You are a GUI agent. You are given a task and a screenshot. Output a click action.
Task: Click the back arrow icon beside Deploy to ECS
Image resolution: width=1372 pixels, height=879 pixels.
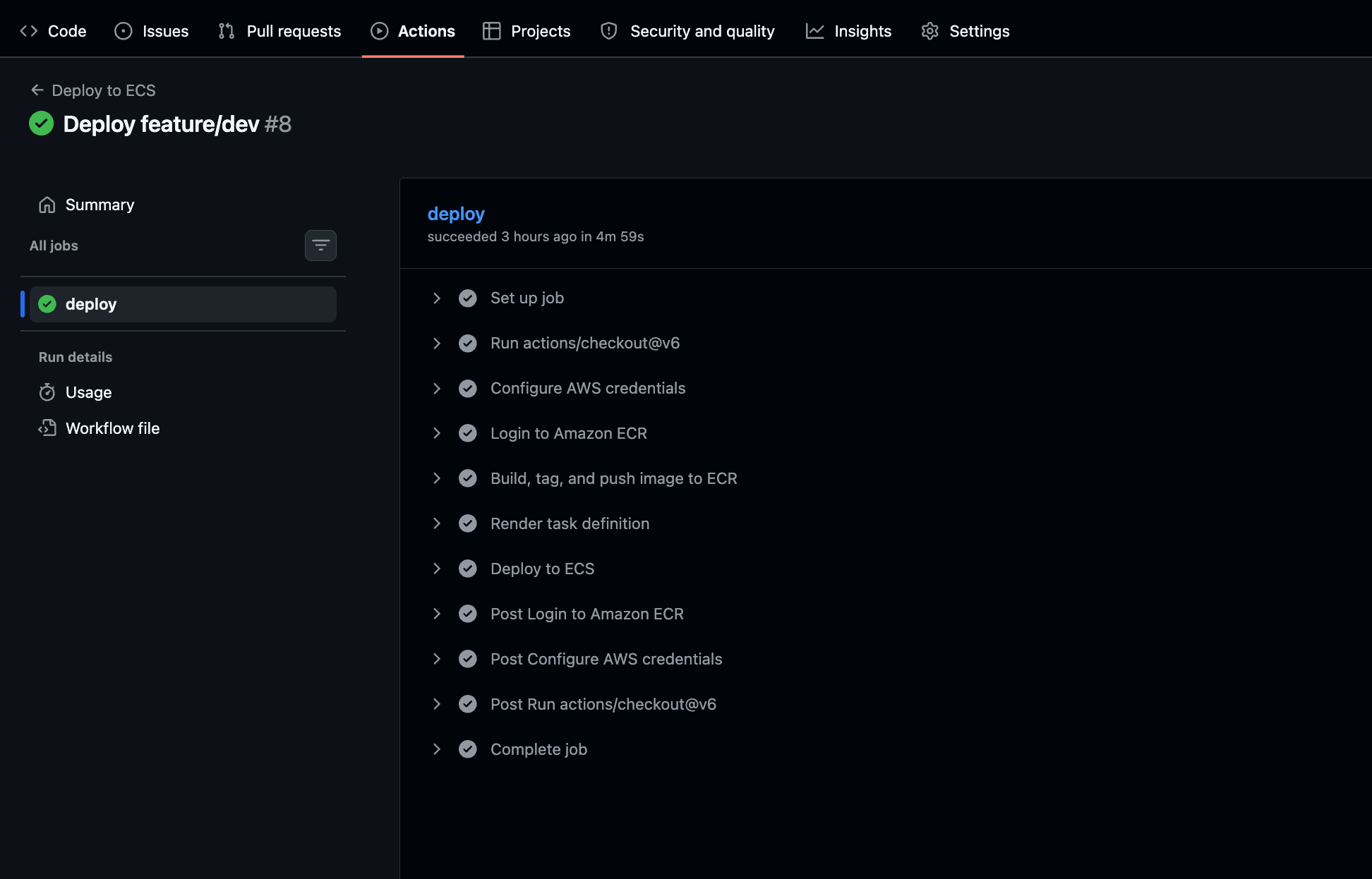tap(37, 90)
